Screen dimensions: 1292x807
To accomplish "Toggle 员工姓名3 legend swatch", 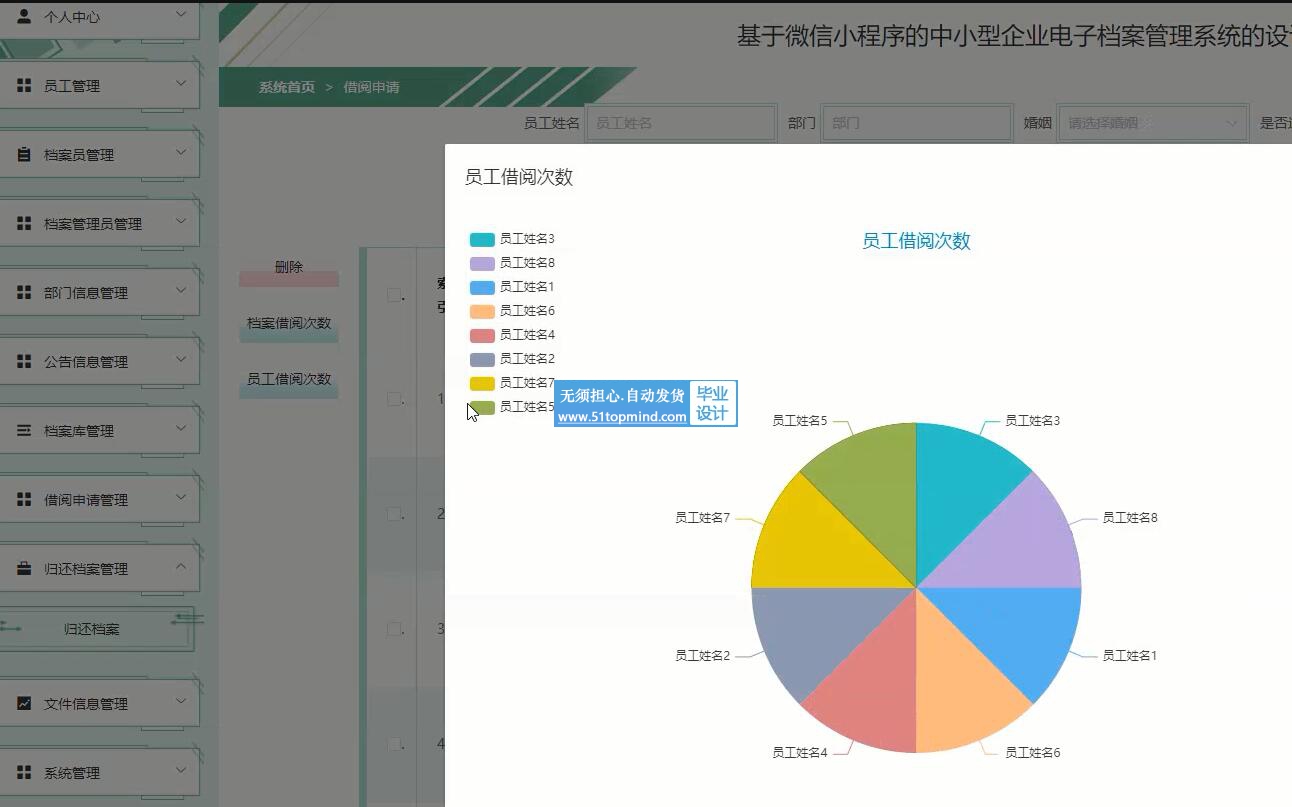I will click(482, 239).
